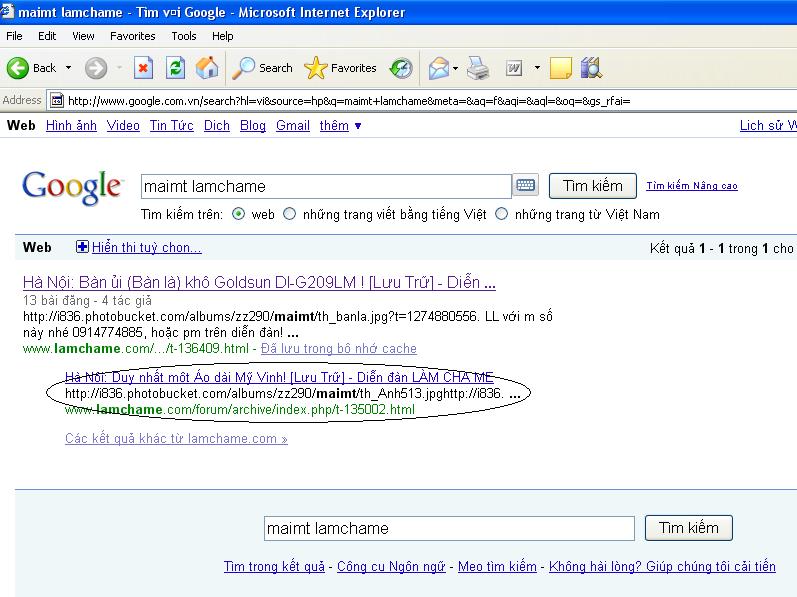Image resolution: width=797 pixels, height=597 pixels.
Task: Click the Blog link
Action: click(x=253, y=125)
